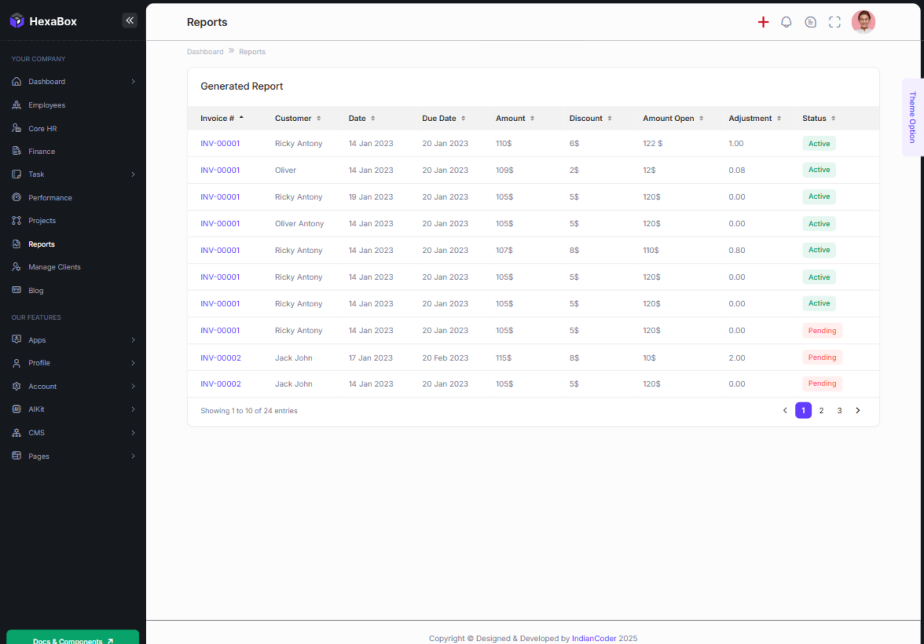The width and height of the screenshot is (924, 644).
Task: Click the red plus icon in header
Action: (763, 22)
